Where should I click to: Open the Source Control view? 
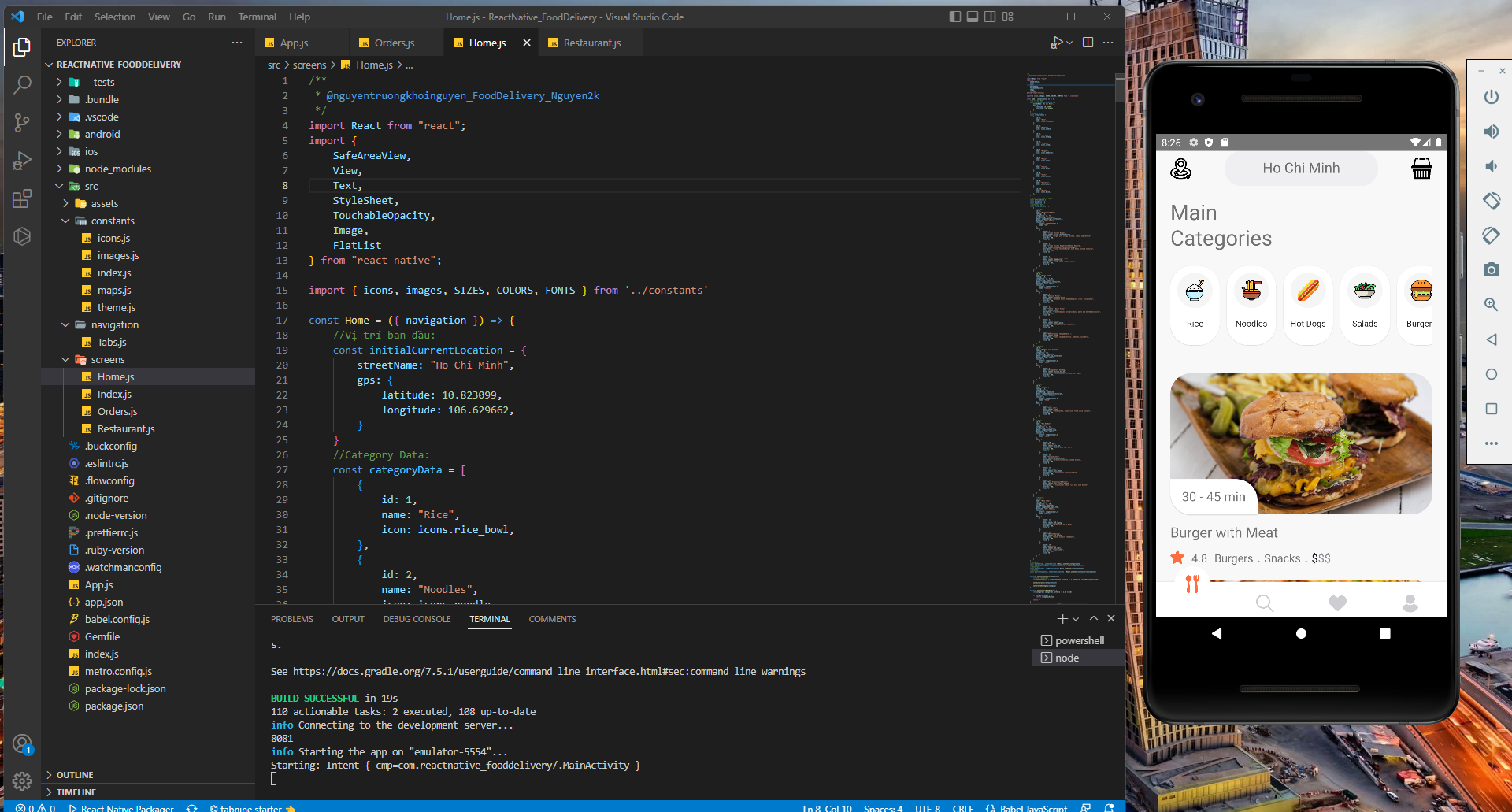[x=22, y=122]
